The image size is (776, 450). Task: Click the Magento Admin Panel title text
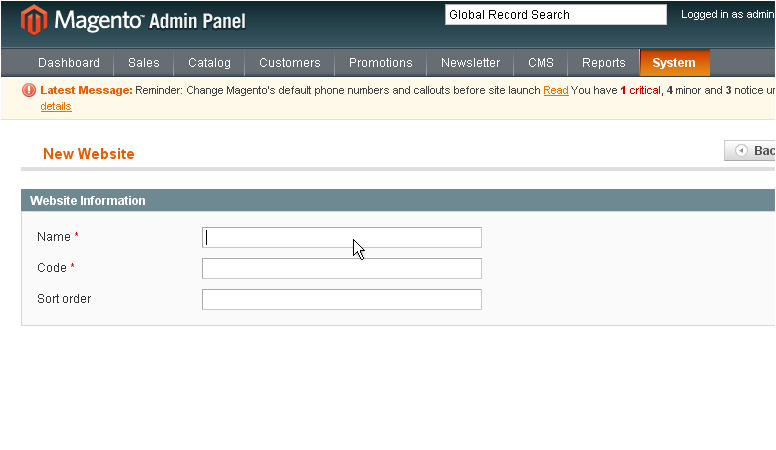tap(150, 21)
